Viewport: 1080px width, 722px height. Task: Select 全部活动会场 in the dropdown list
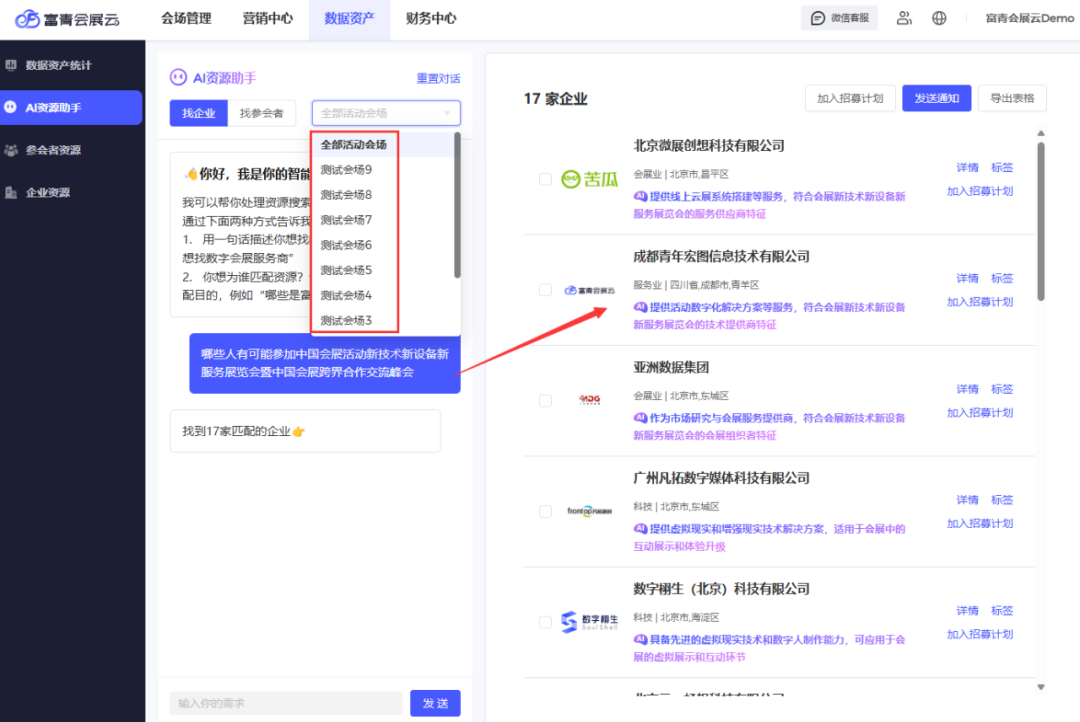coord(382,145)
